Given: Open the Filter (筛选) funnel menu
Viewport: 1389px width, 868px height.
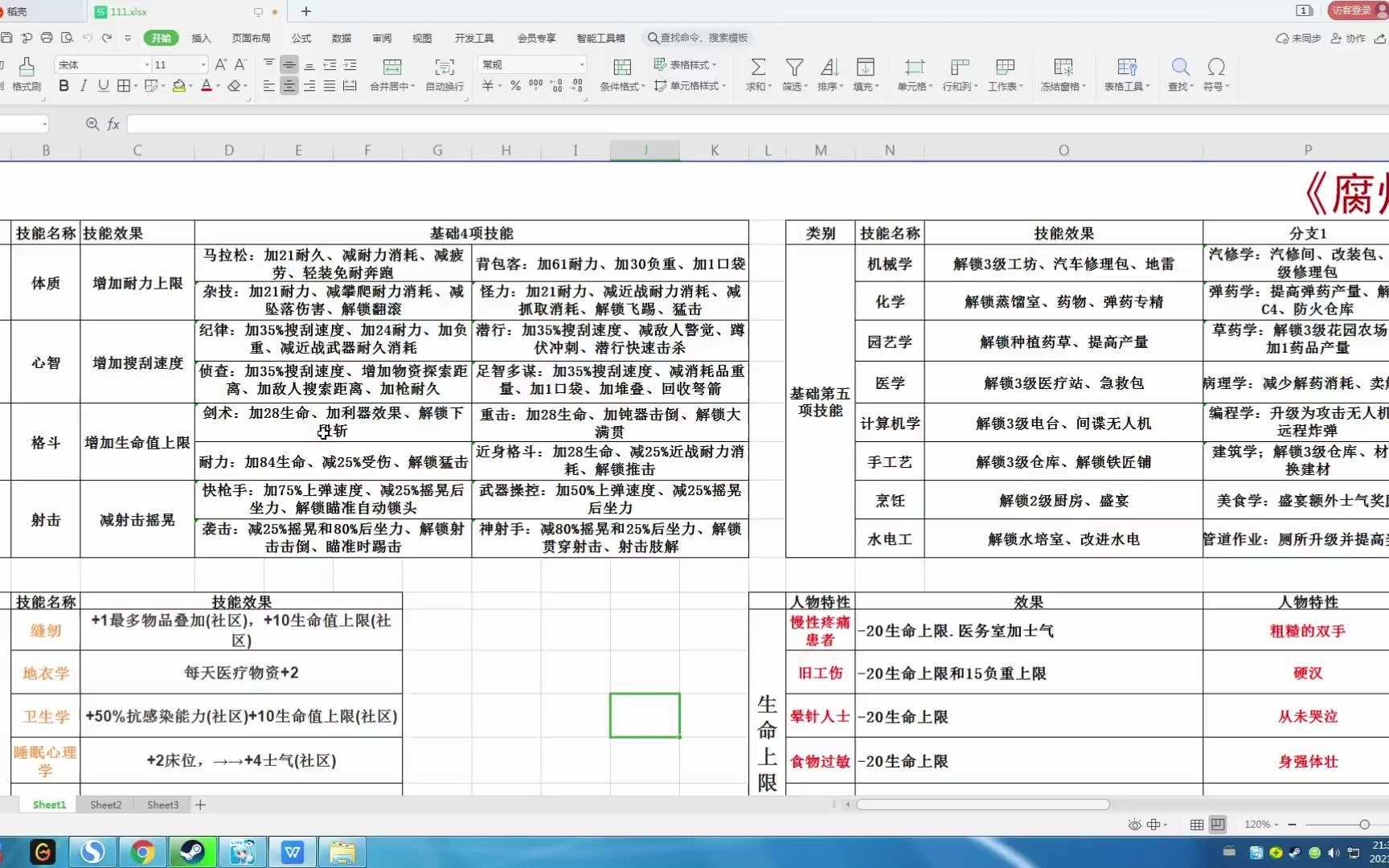Looking at the screenshot, I should coord(795,74).
